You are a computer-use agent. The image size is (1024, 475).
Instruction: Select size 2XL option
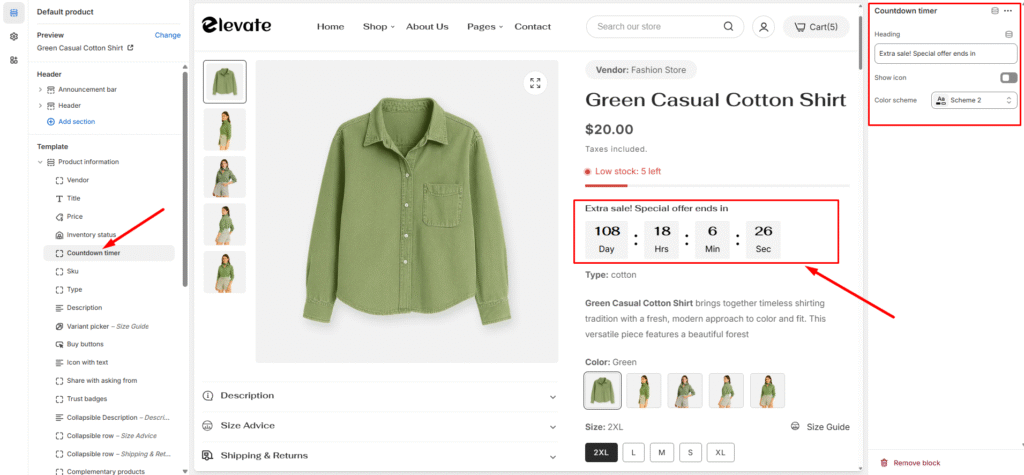(601, 453)
